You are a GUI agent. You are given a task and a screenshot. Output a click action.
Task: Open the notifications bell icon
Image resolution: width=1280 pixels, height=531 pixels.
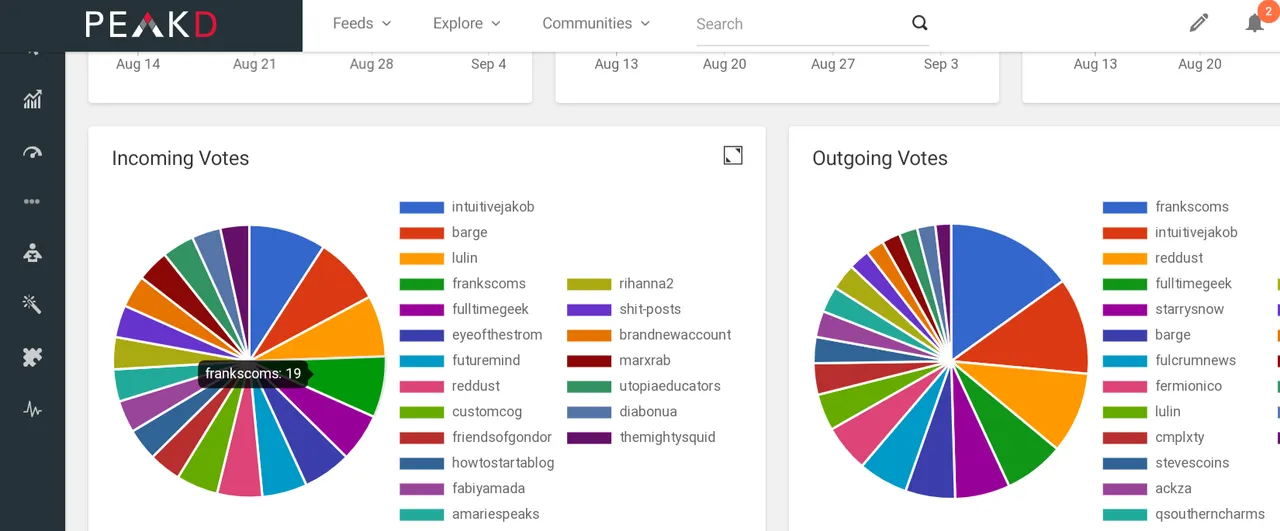(x=1255, y=23)
